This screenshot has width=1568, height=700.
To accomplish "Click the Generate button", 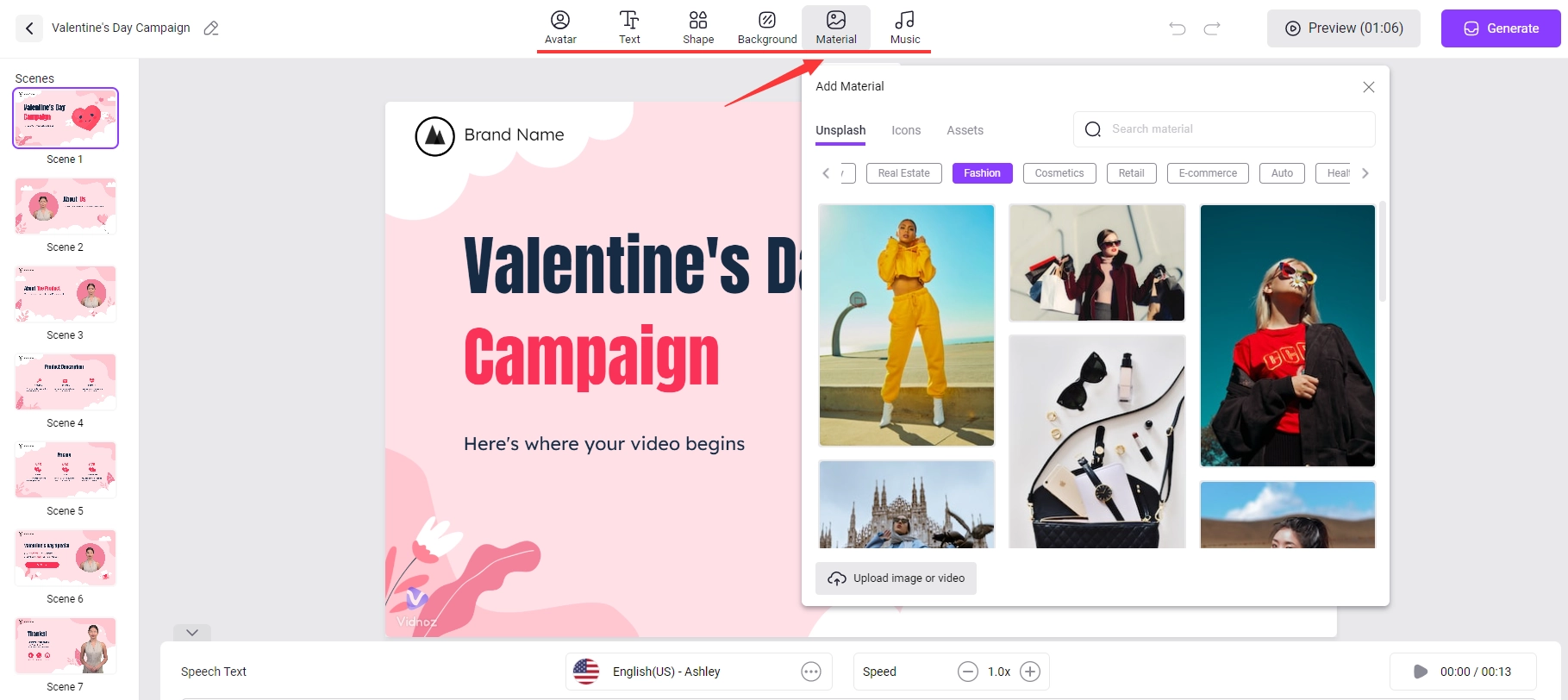I will (x=1501, y=28).
